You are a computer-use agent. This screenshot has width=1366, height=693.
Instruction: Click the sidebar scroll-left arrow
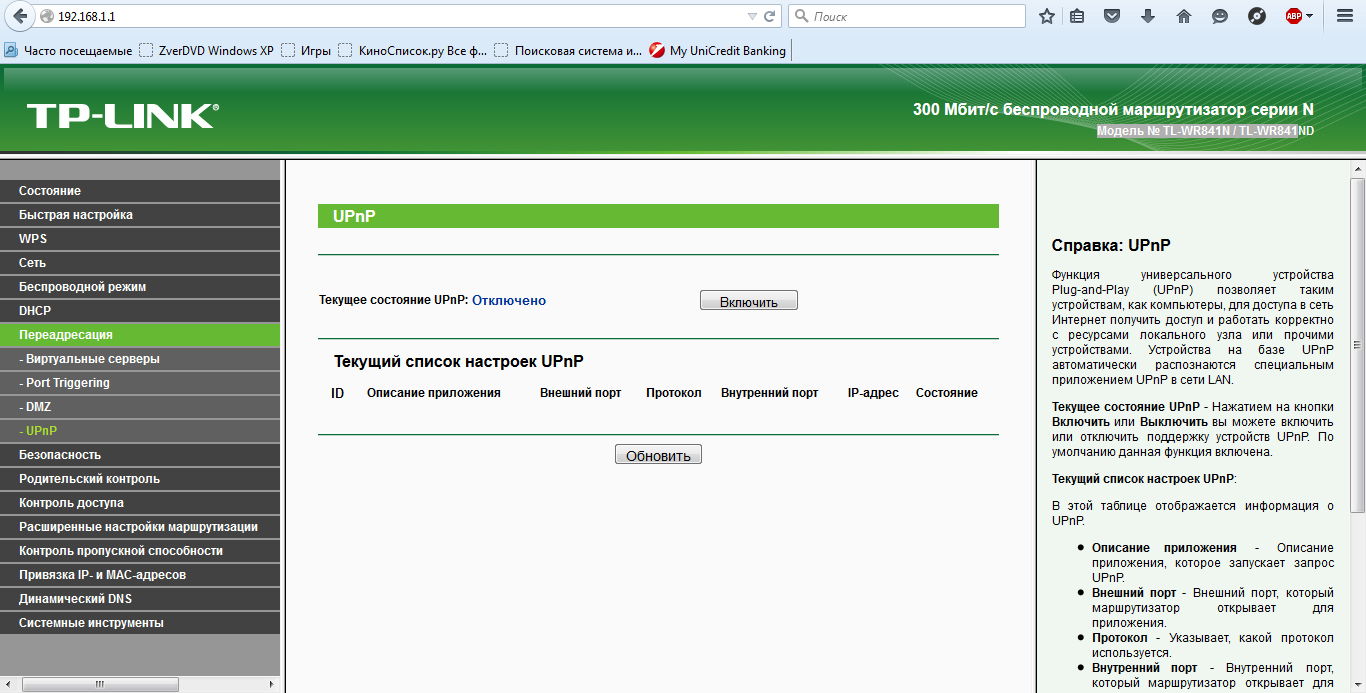coord(8,685)
